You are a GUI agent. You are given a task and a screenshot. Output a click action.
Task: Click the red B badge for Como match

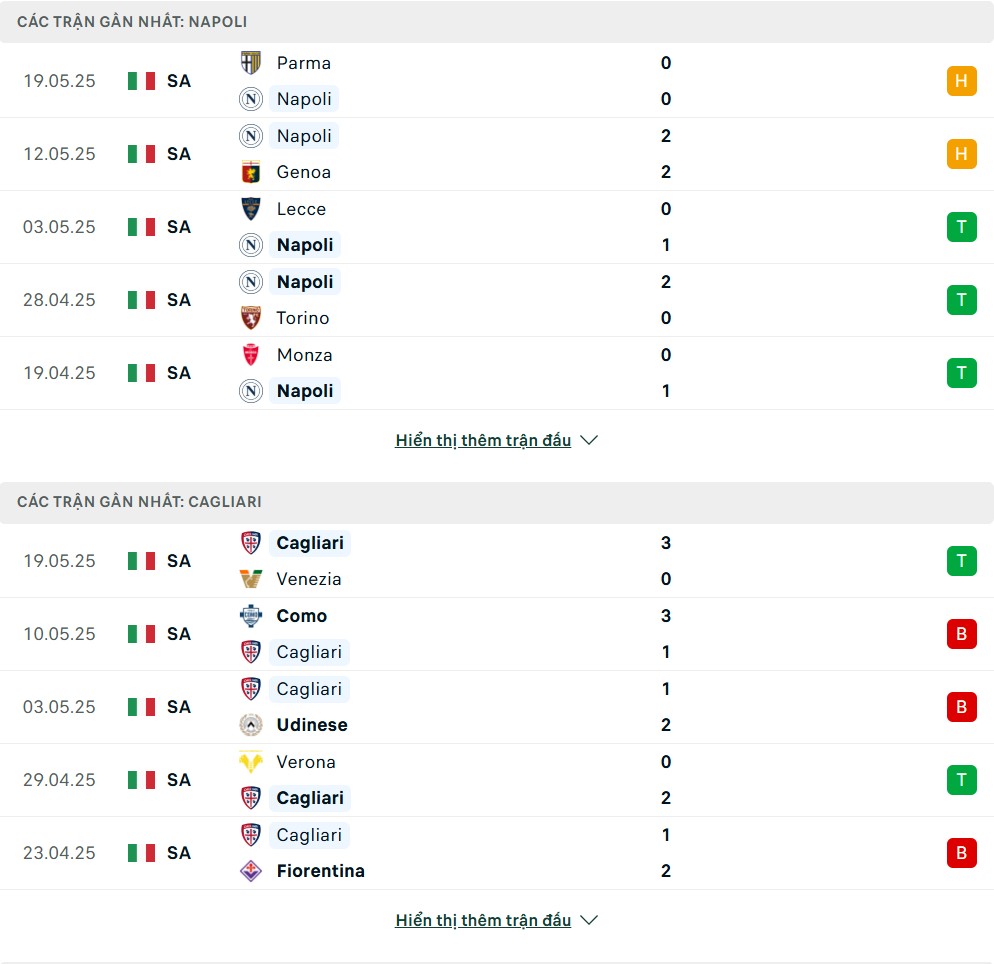click(961, 633)
